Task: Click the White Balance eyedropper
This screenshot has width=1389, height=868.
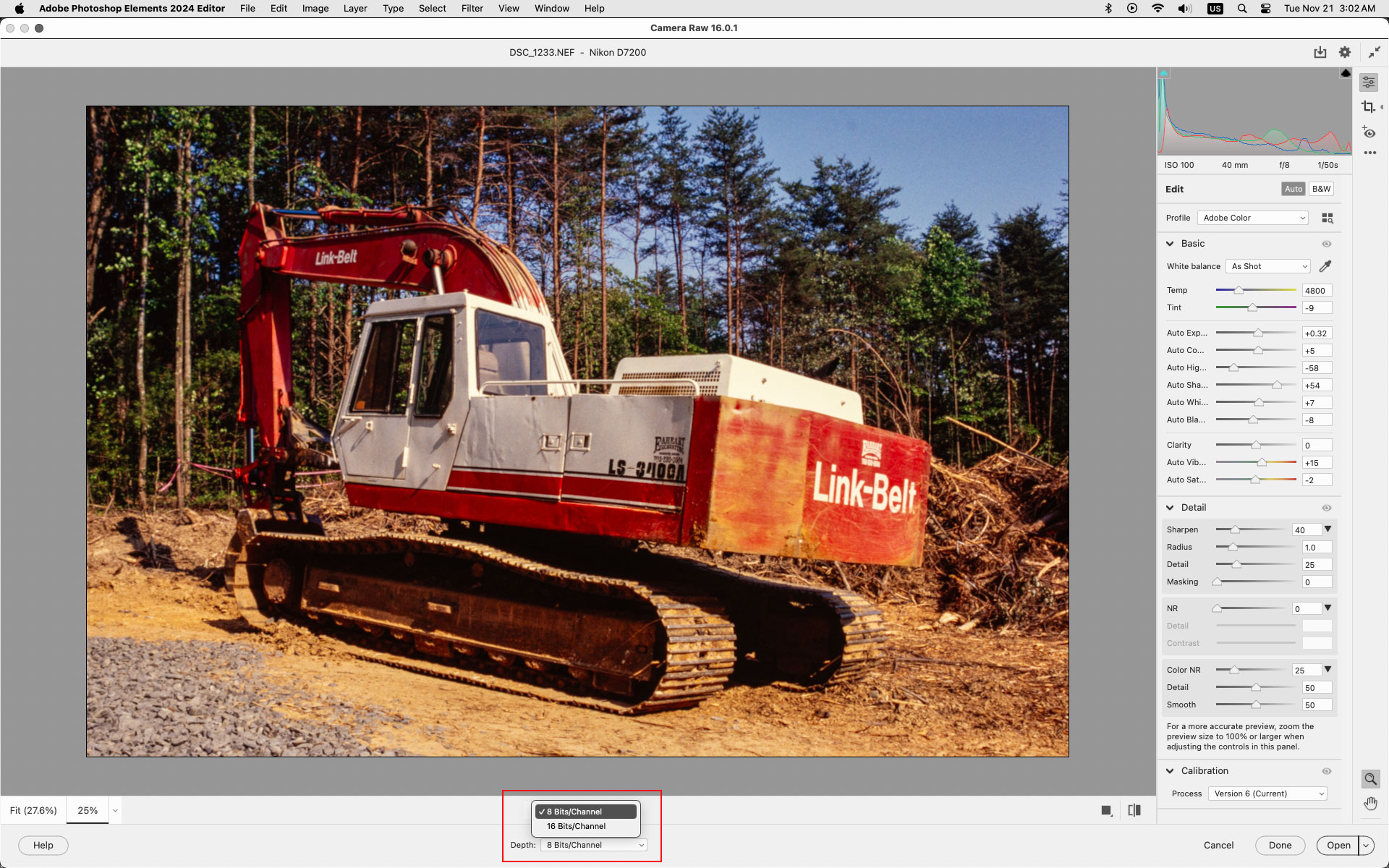Action: (1325, 266)
